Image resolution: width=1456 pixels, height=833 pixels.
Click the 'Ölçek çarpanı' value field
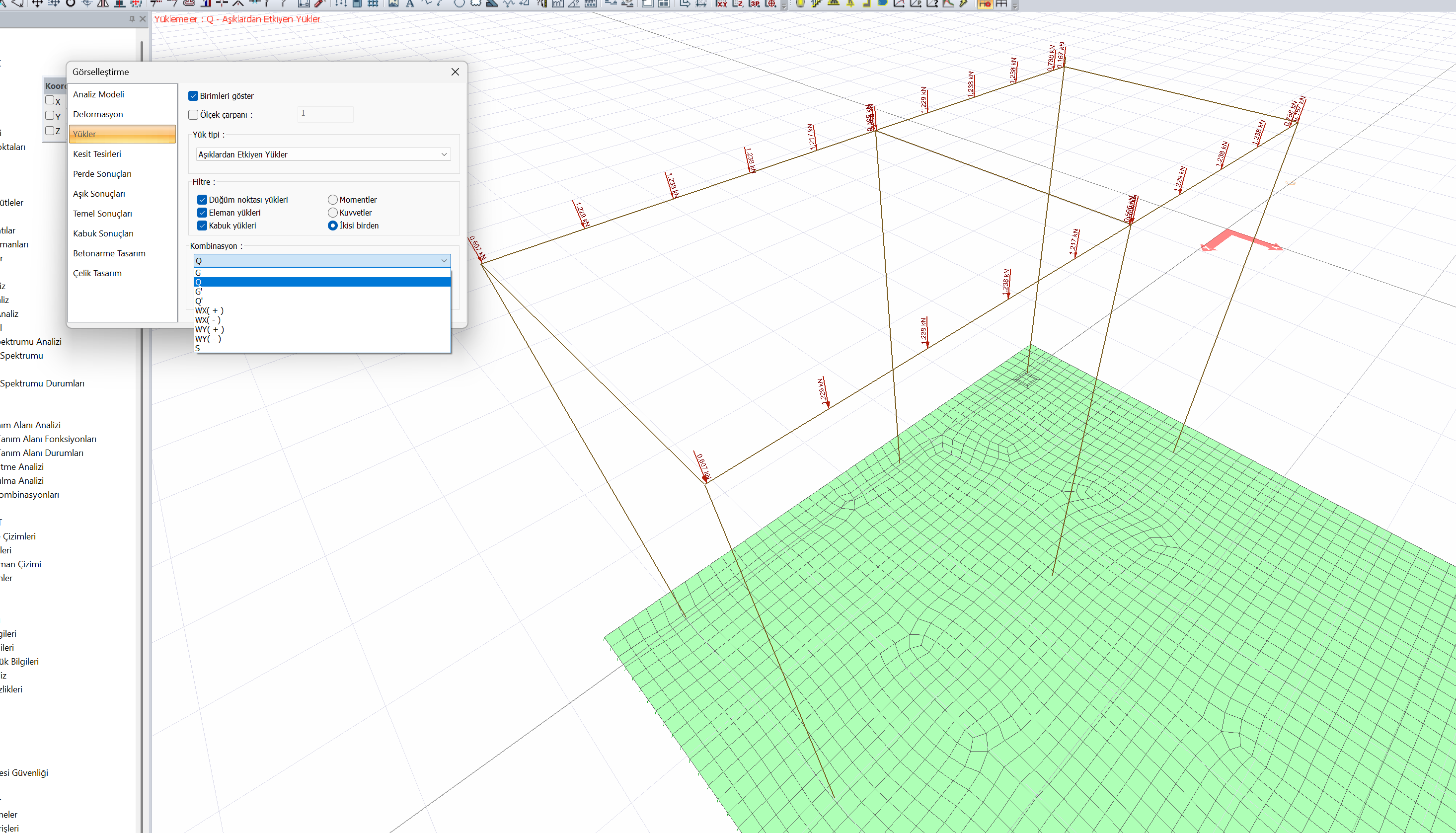(x=325, y=114)
